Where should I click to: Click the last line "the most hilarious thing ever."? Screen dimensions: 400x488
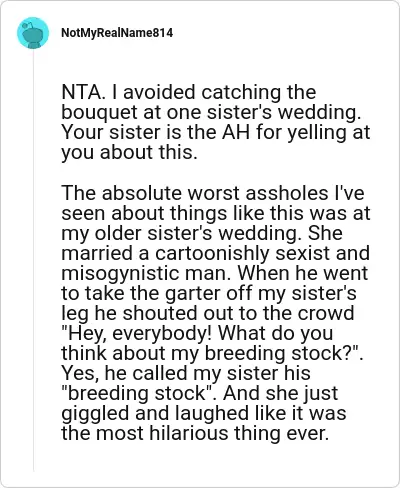[x=195, y=433]
